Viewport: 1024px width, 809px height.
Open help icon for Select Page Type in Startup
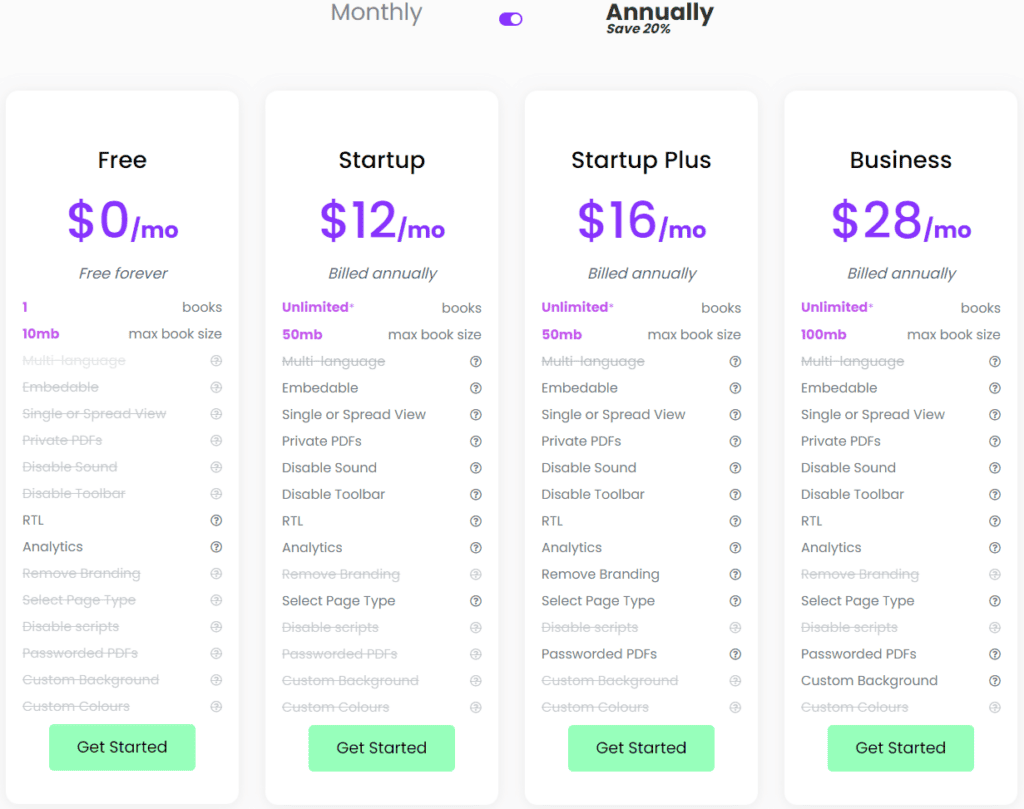[476, 601]
